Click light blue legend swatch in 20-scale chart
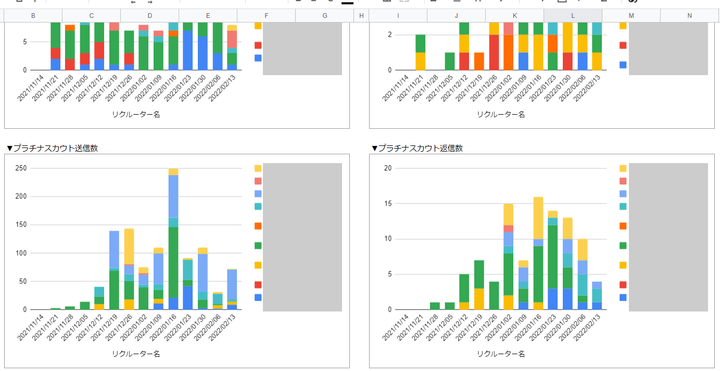This screenshot has height=371, width=720. click(x=623, y=194)
